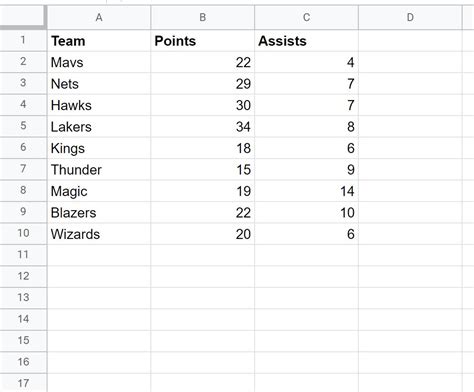Image resolution: width=474 pixels, height=392 pixels.
Task: Click the Assists header cell
Action: pyautogui.click(x=306, y=41)
